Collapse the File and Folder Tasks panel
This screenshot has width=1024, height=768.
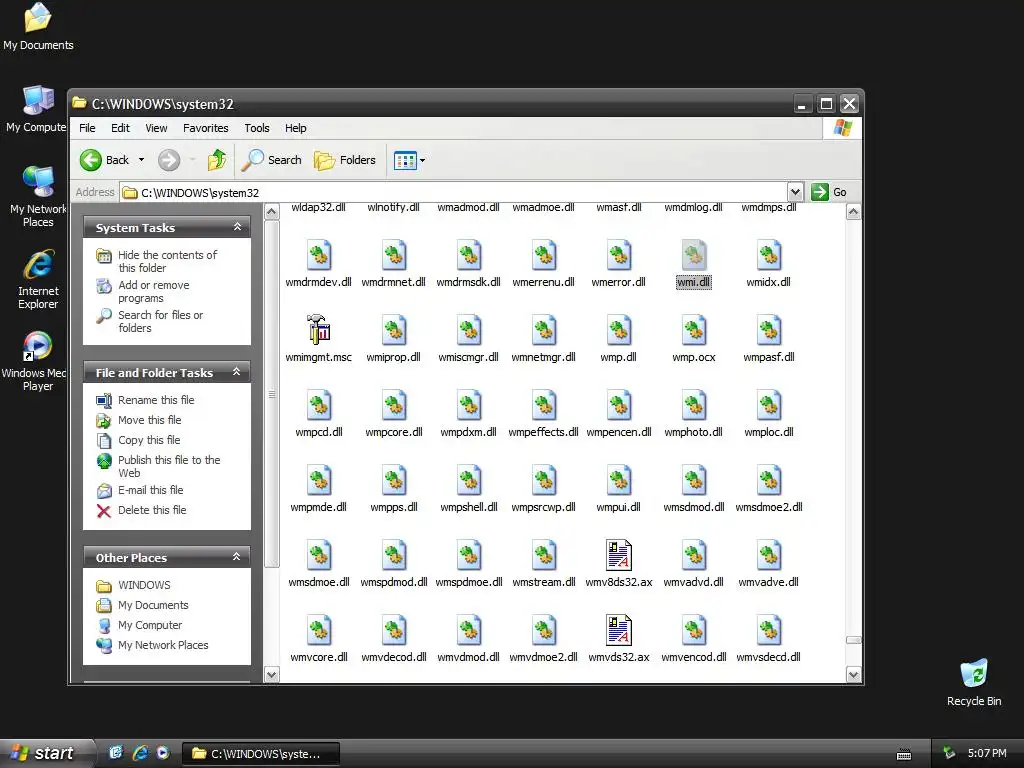coord(237,372)
